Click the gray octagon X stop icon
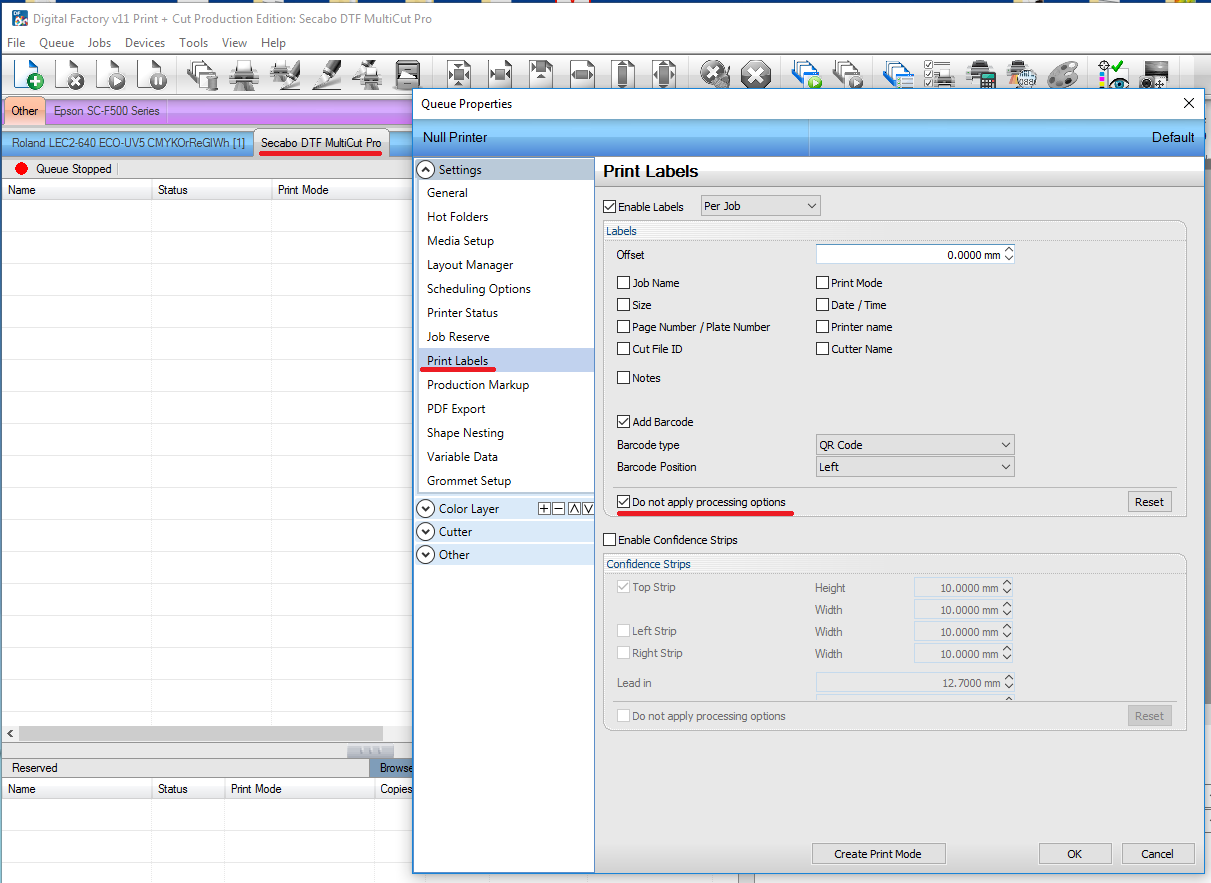Image resolution: width=1211 pixels, height=883 pixels. [757, 75]
